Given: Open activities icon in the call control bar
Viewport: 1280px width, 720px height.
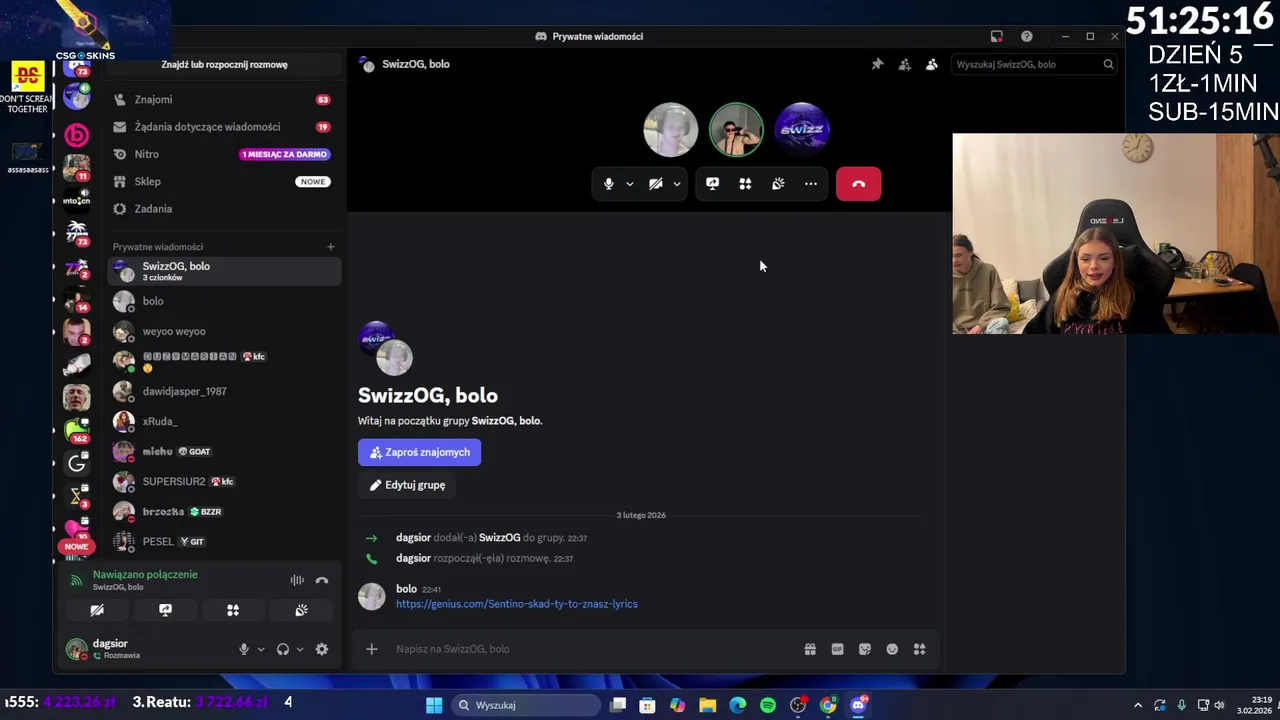Looking at the screenshot, I should coord(745,184).
